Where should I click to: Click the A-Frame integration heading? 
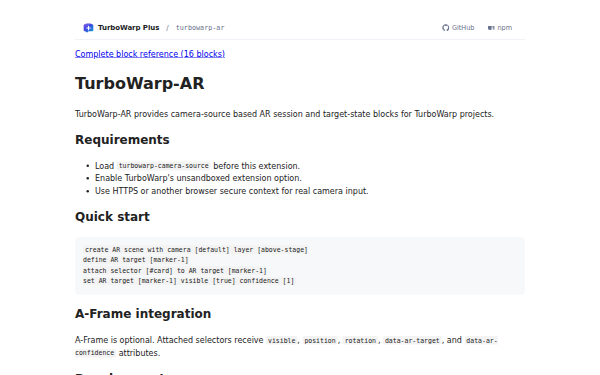coord(143,314)
